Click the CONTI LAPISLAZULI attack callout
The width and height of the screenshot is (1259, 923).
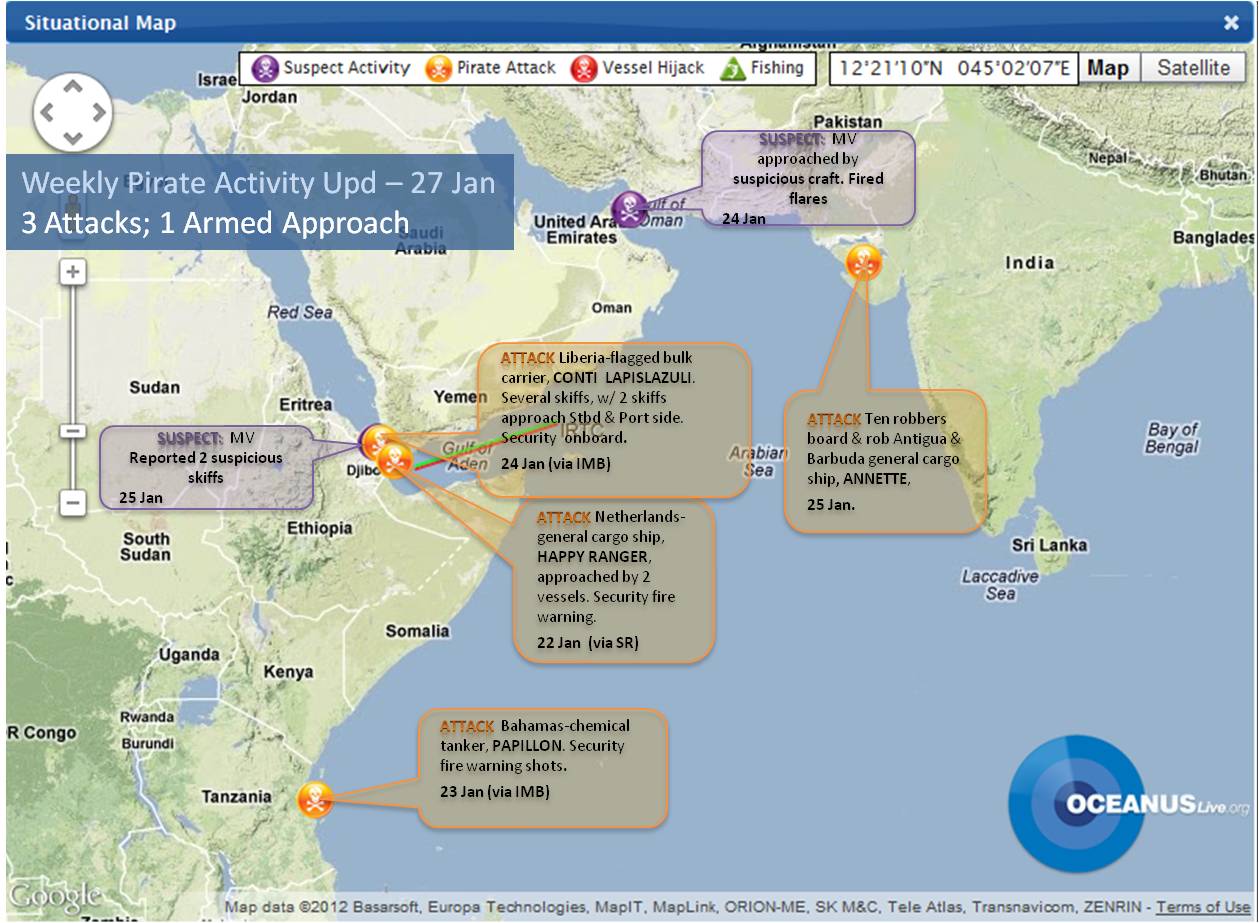point(613,420)
